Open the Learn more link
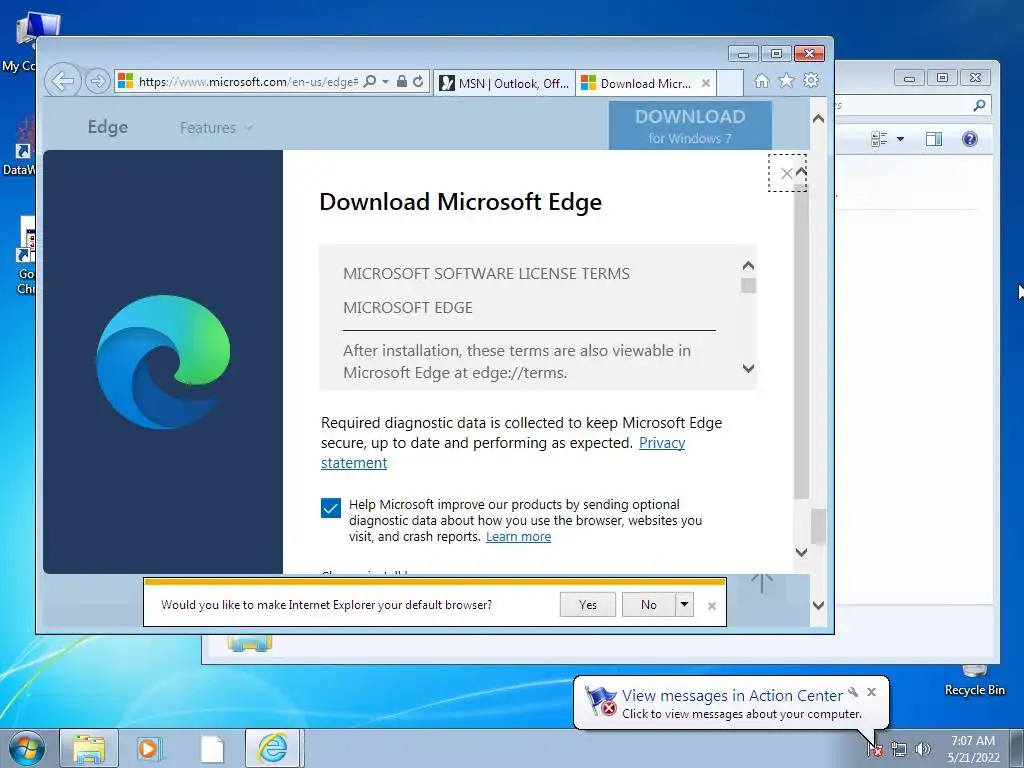 (x=519, y=536)
